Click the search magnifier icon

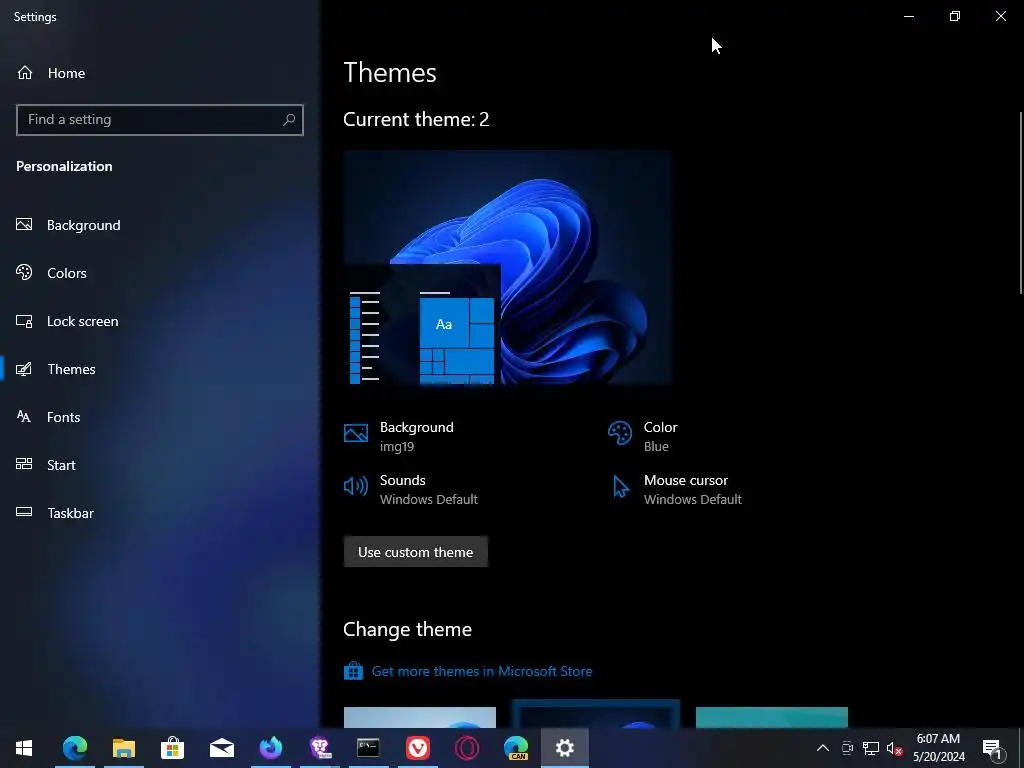click(289, 120)
